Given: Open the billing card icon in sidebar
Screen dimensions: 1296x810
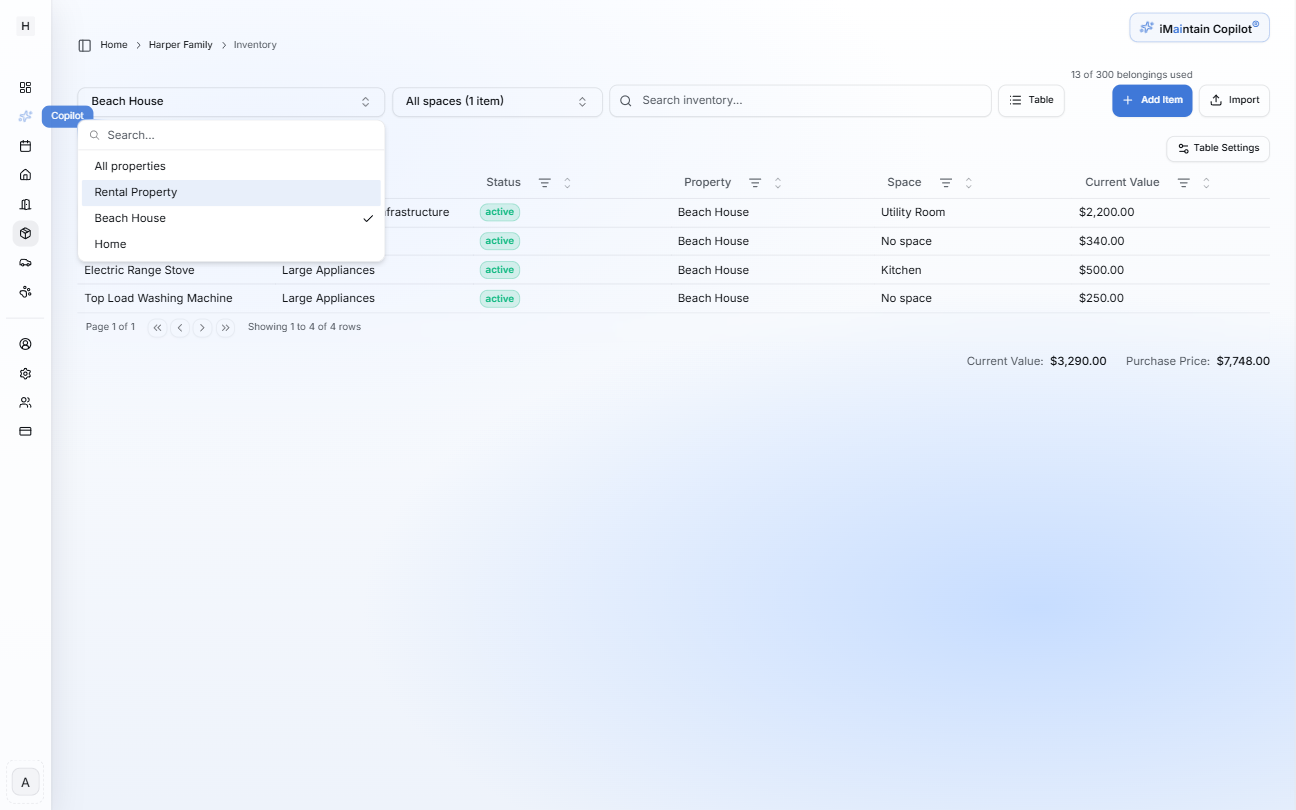Looking at the screenshot, I should click(25, 431).
